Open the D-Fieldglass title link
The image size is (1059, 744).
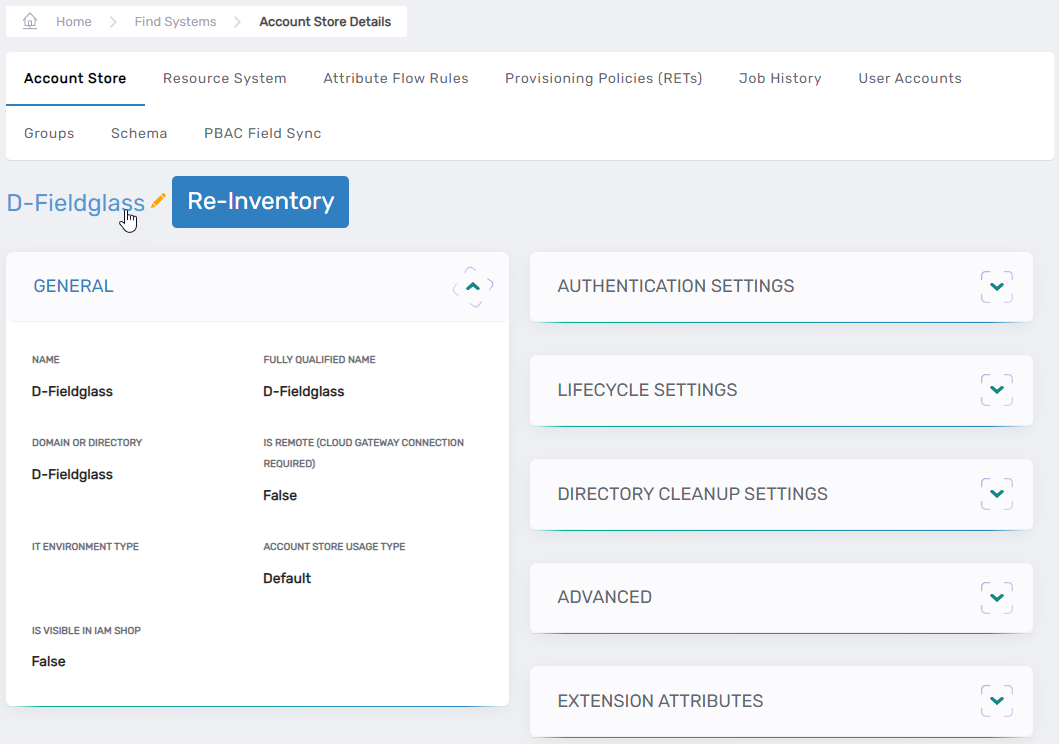[x=75, y=203]
